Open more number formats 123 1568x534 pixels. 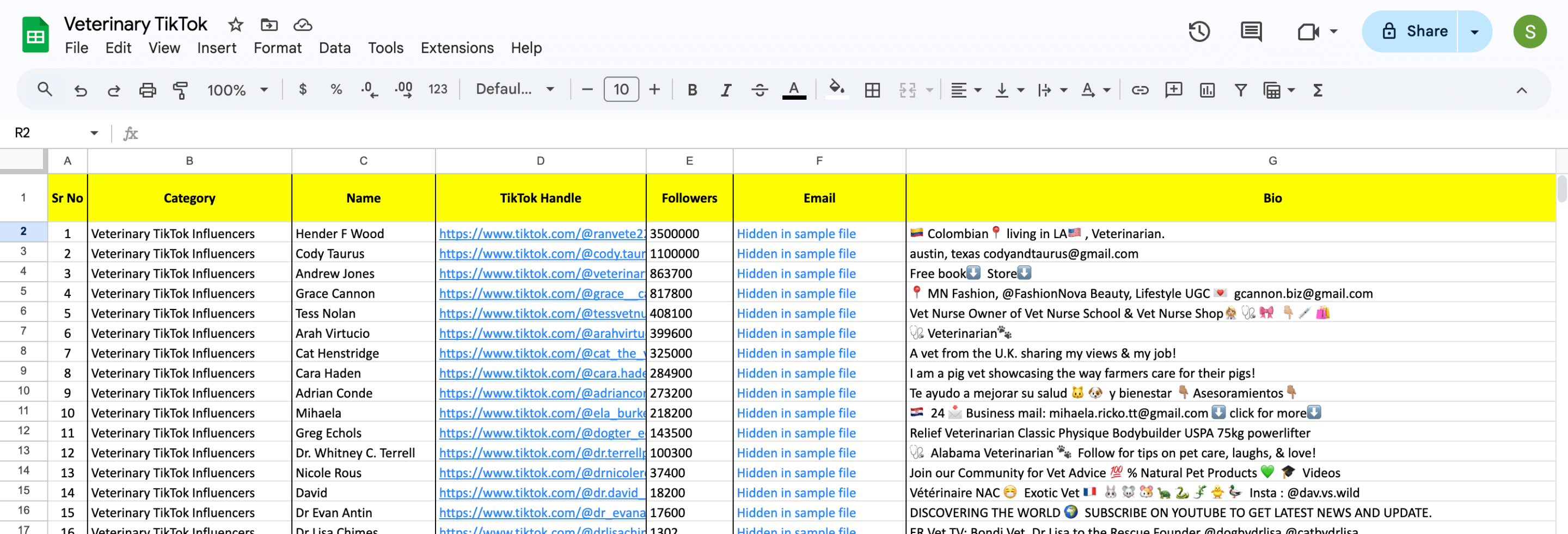pos(438,89)
